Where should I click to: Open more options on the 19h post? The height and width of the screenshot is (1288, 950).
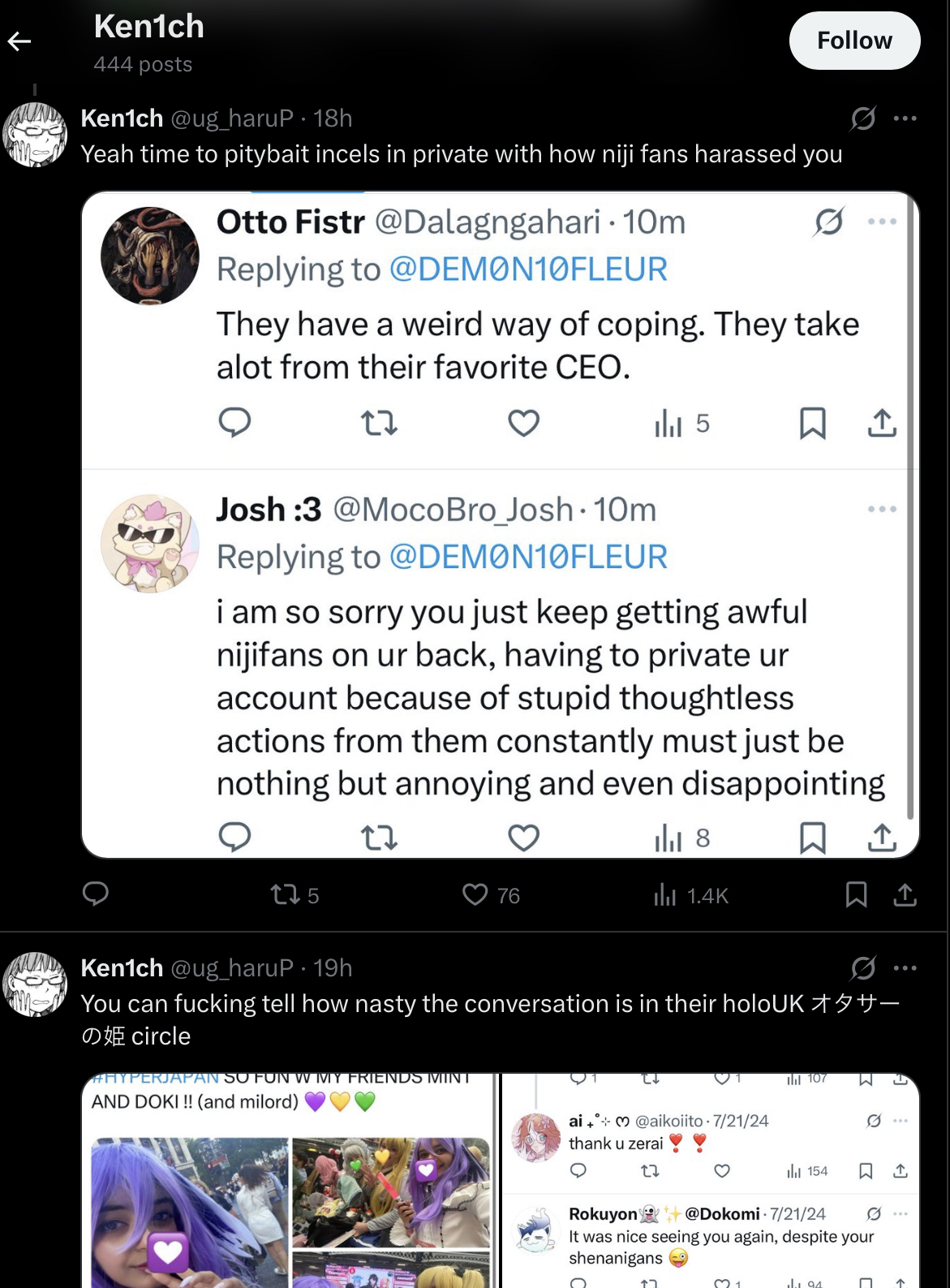[905, 968]
